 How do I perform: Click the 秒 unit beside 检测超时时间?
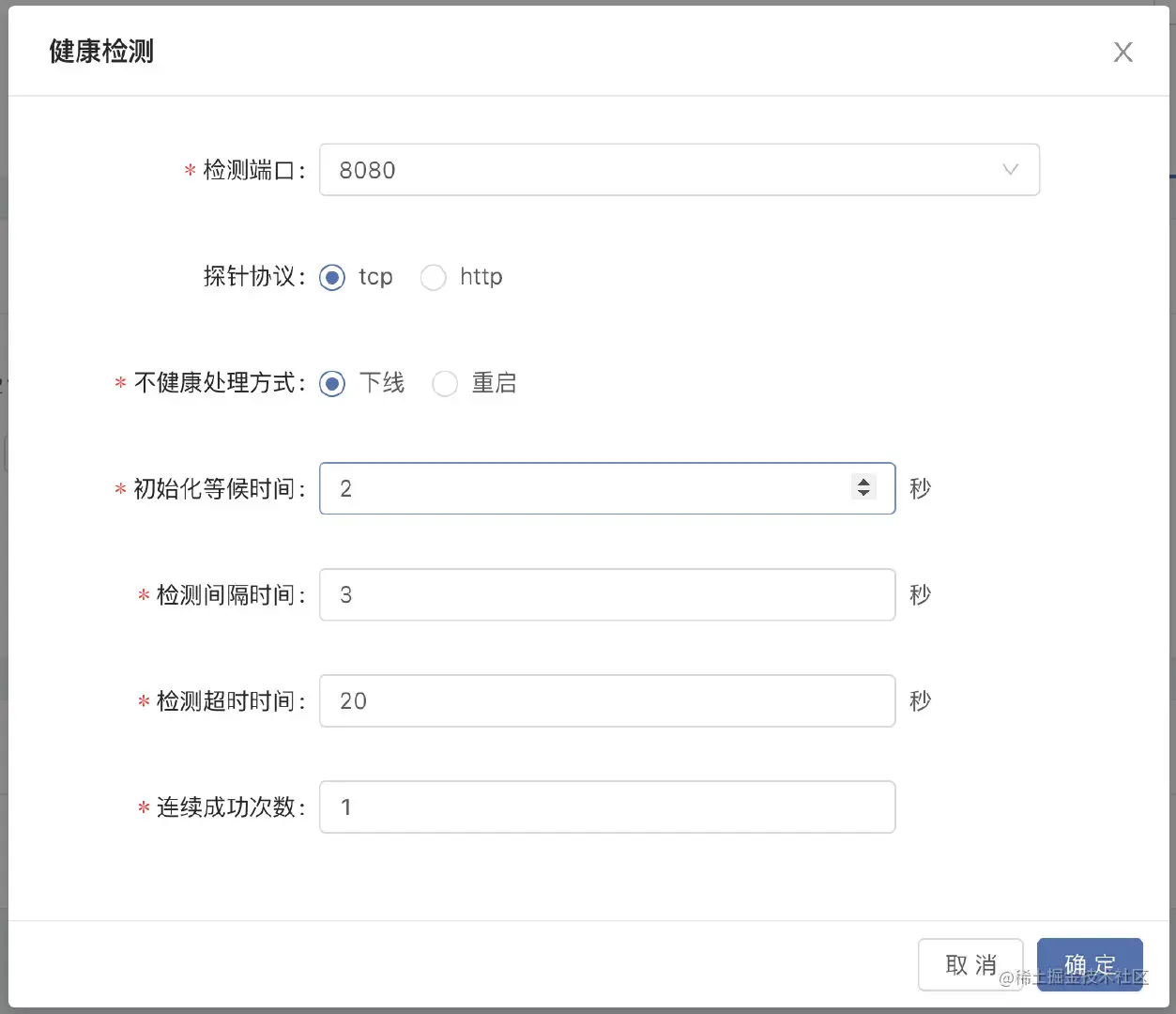coord(920,700)
